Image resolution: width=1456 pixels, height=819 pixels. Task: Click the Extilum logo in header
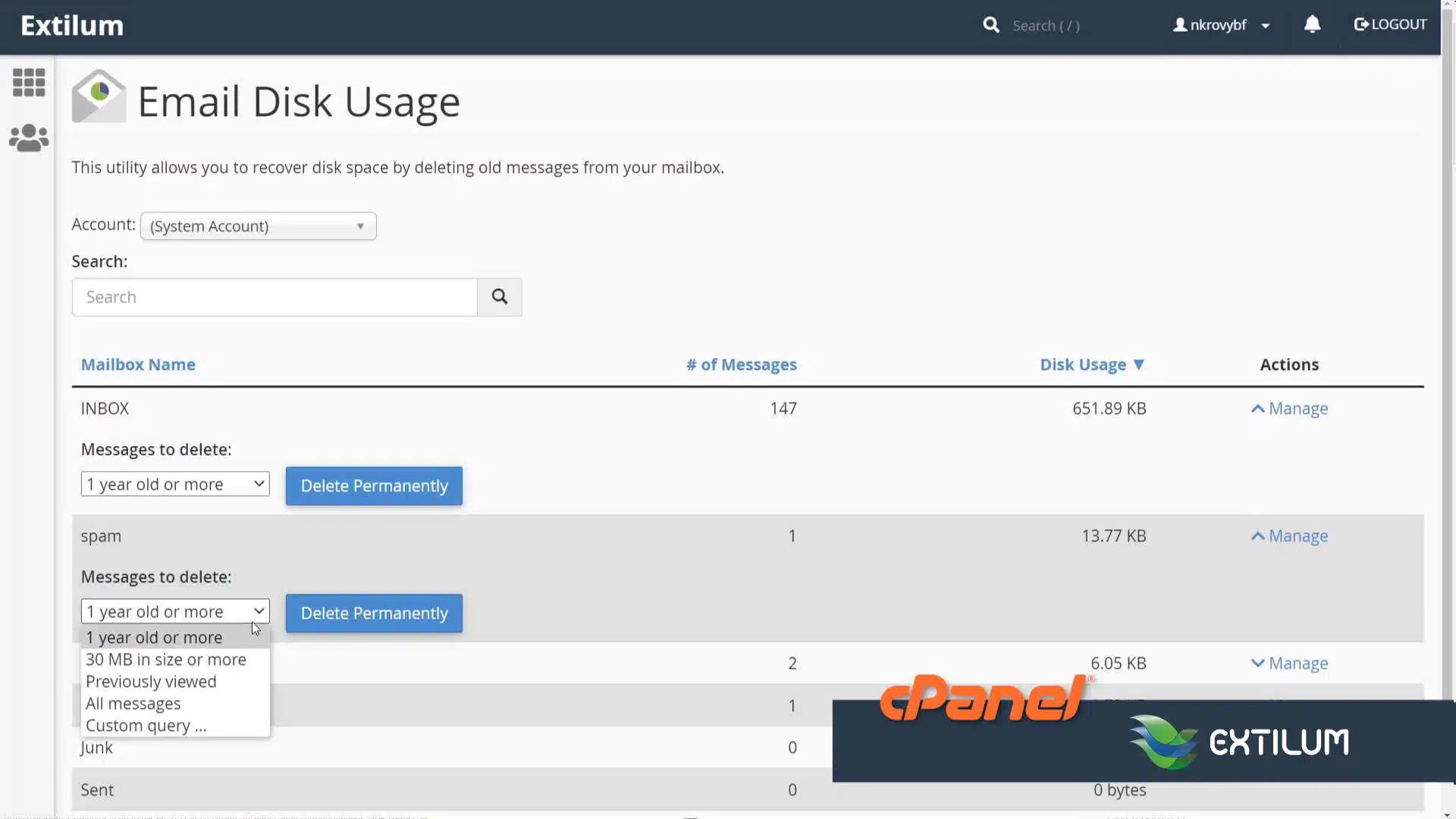(72, 26)
